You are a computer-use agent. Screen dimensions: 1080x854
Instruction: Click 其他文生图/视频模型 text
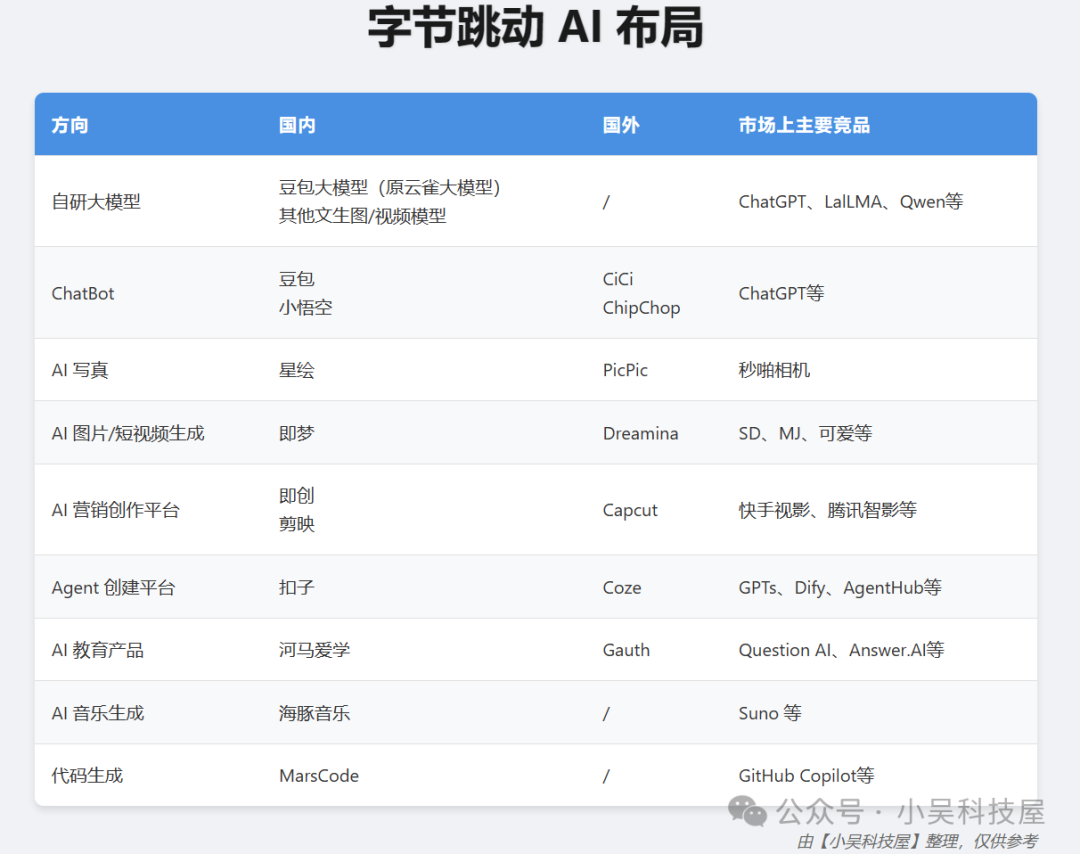(362, 216)
